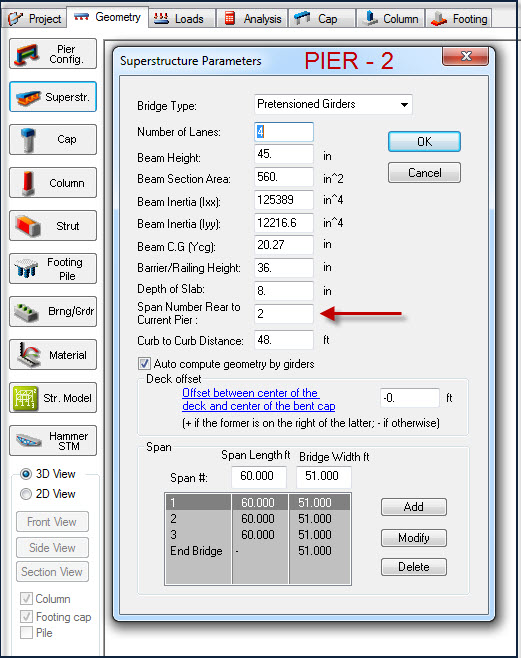Select the 2D View radio button
521x658 pixels.
[x=26, y=494]
